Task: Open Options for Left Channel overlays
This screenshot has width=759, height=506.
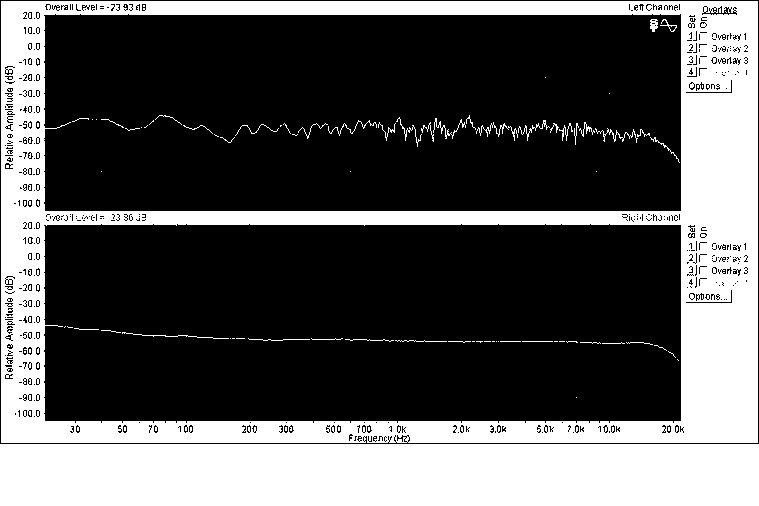Action: click(x=709, y=86)
